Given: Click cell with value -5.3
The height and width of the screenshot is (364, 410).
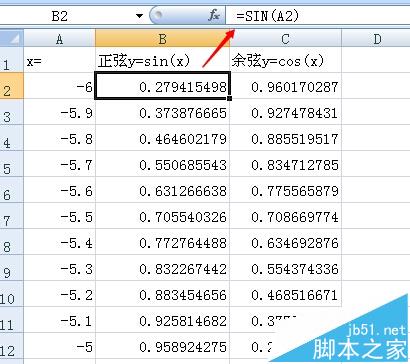Looking at the screenshot, I should pos(60,268).
